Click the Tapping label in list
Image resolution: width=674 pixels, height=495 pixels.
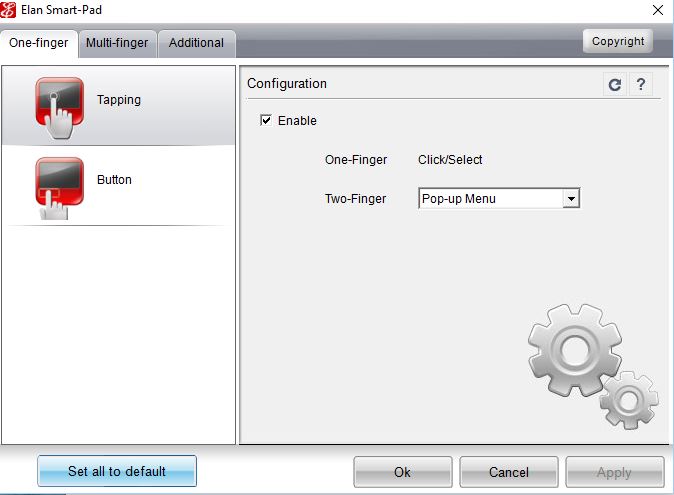click(x=119, y=100)
